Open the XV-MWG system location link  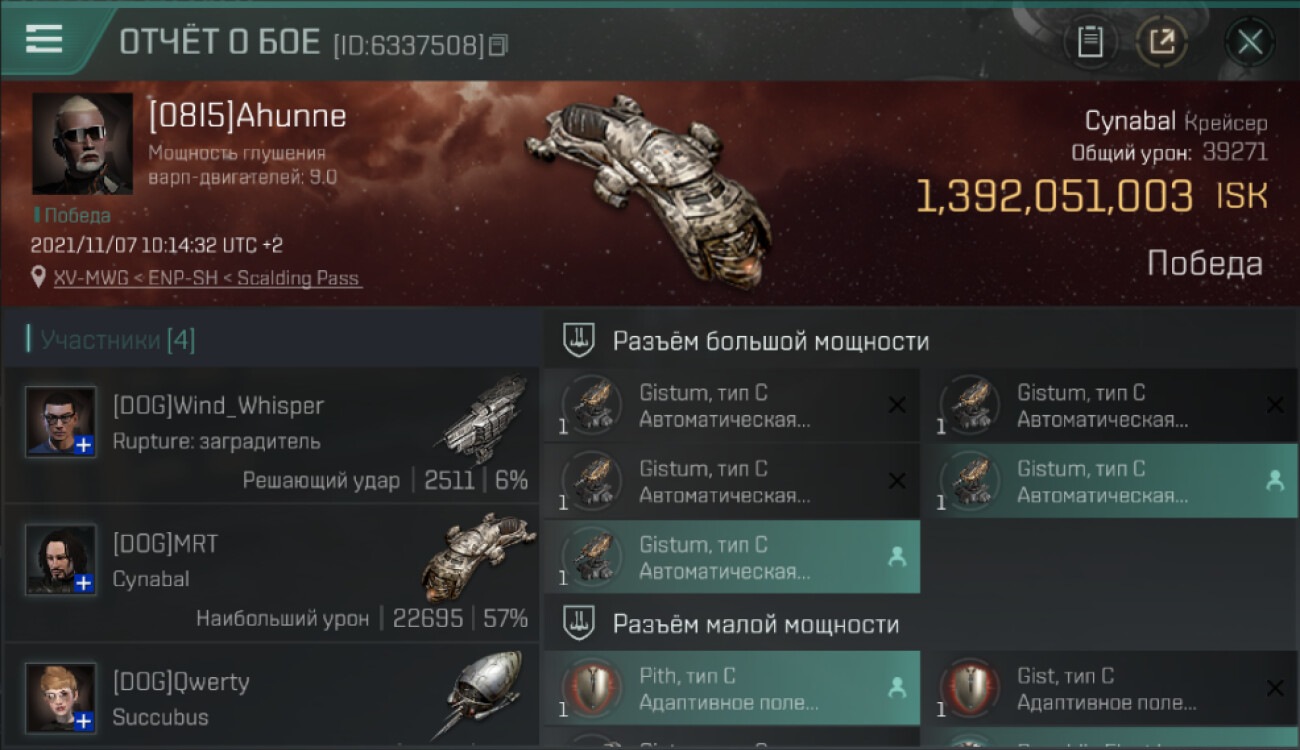[x=208, y=278]
